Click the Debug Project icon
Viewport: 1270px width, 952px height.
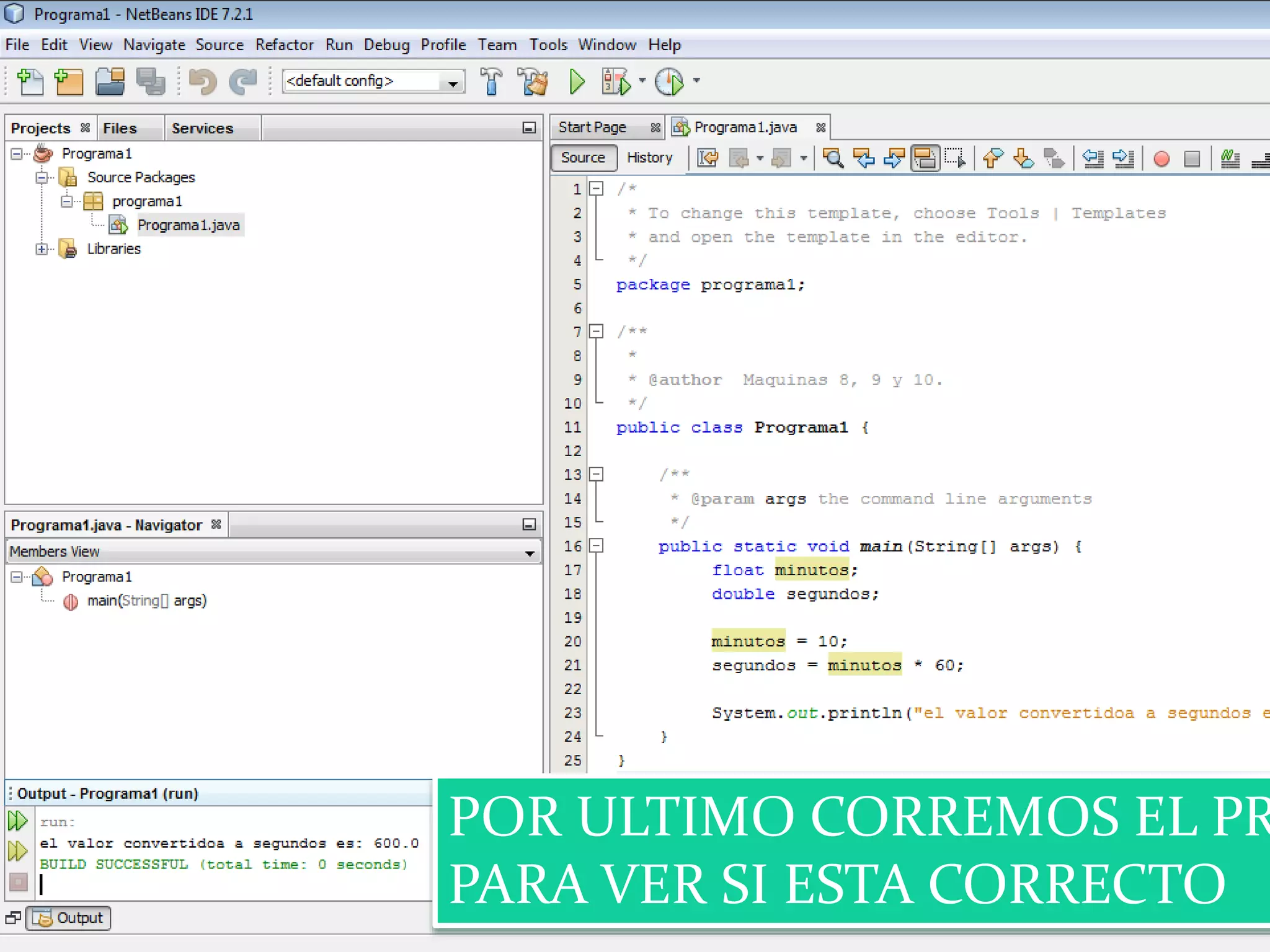pyautogui.click(x=616, y=81)
